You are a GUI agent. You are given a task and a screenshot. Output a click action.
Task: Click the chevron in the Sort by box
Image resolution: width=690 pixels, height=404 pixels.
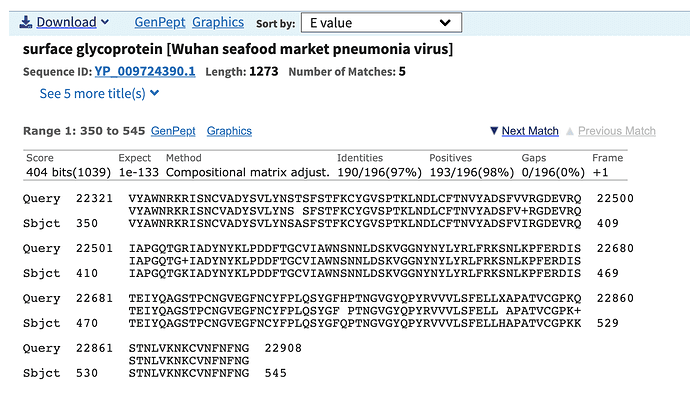pos(444,22)
